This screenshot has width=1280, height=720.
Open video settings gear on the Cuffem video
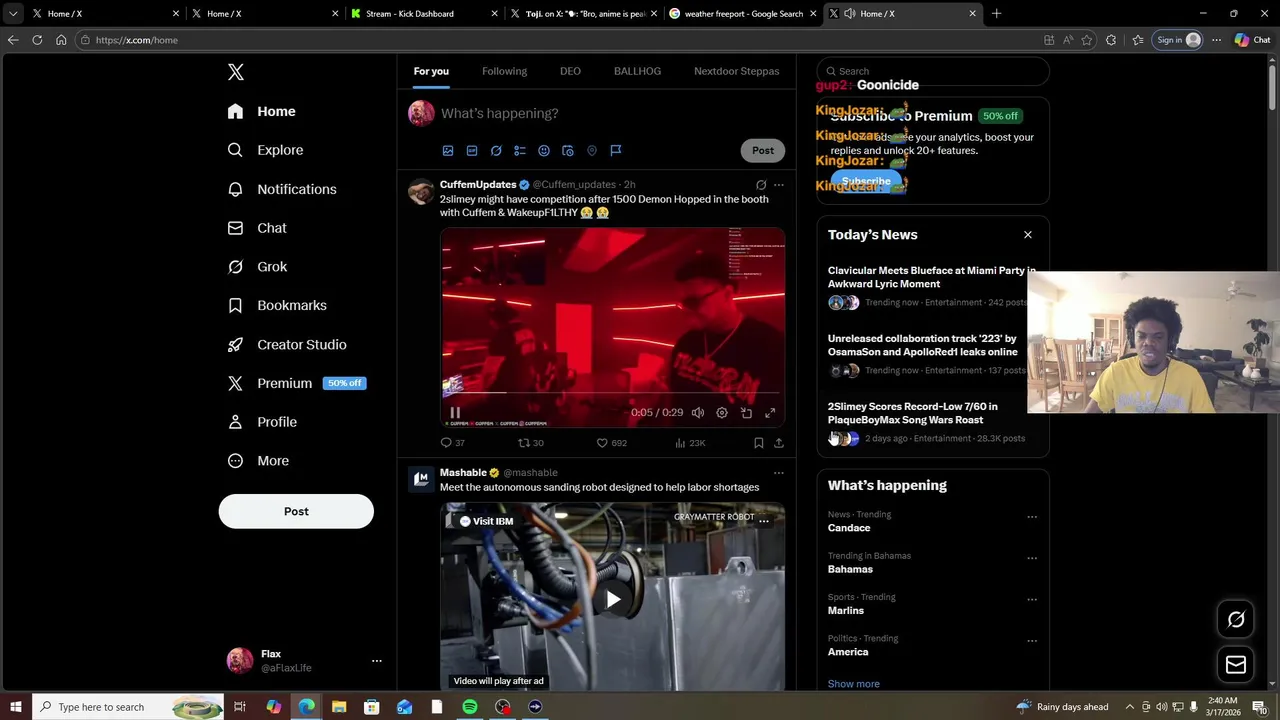click(x=722, y=413)
